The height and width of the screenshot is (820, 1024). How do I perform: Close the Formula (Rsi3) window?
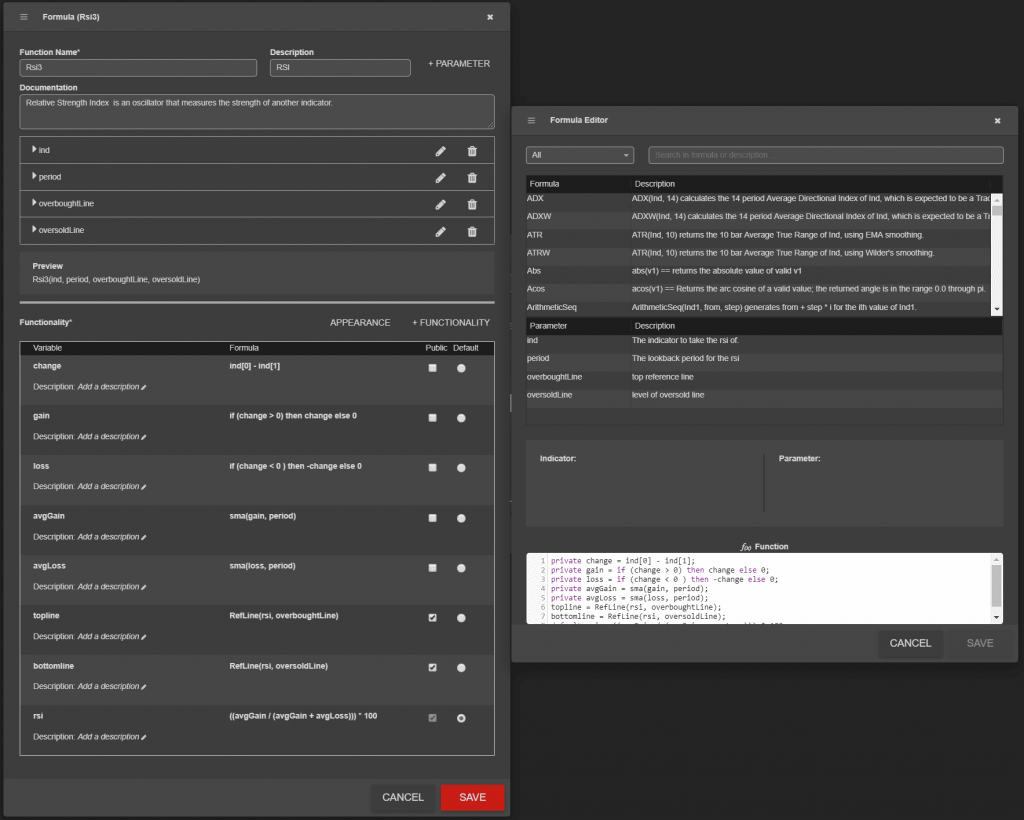(490, 17)
